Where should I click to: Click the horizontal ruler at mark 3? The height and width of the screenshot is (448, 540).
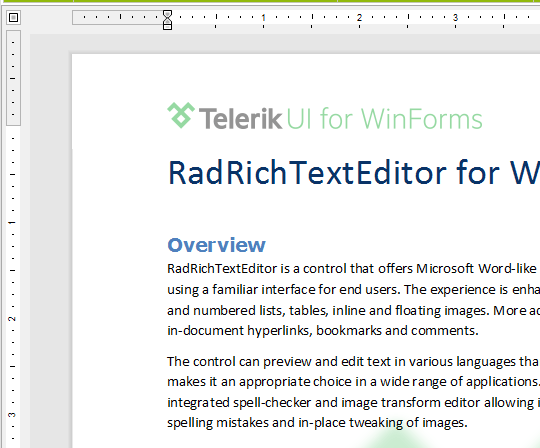pos(455,17)
